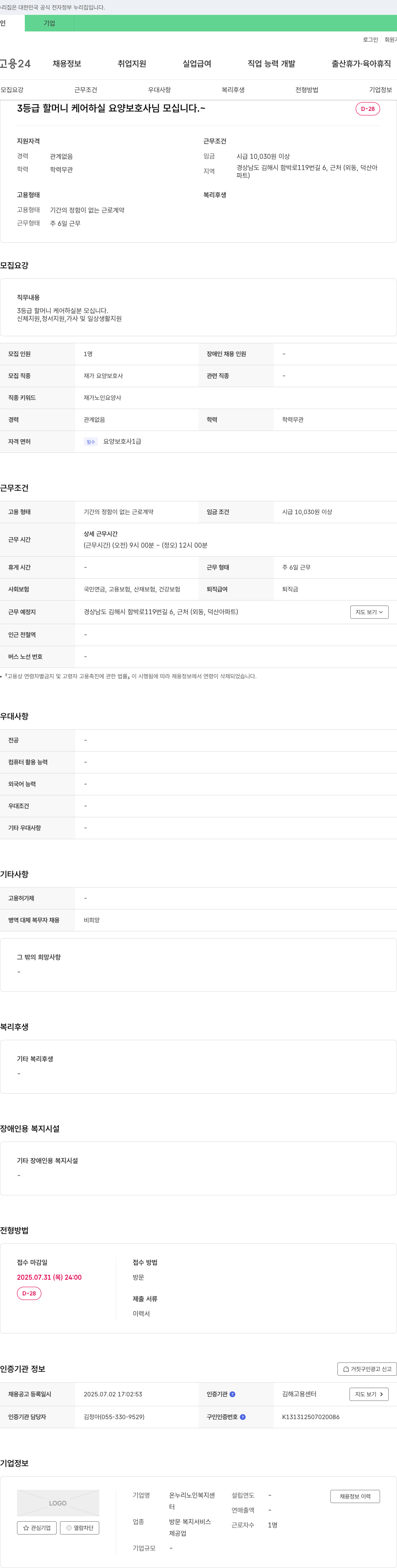The width and height of the screenshot is (397, 1568).
Task: Click the deadline 2025.07.31 (목) 24:00
Action: coord(49,1277)
